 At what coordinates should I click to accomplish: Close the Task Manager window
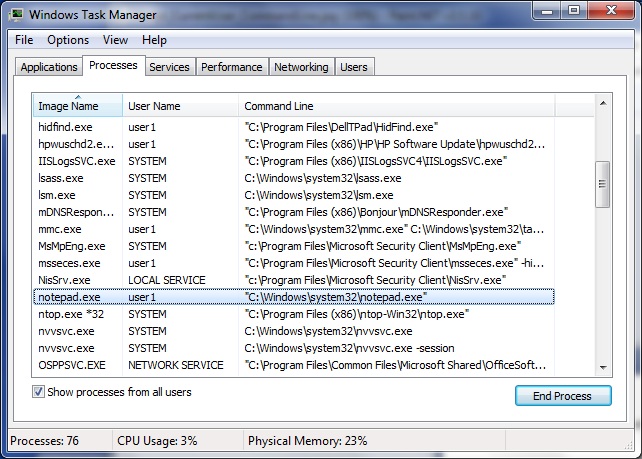pos(611,11)
